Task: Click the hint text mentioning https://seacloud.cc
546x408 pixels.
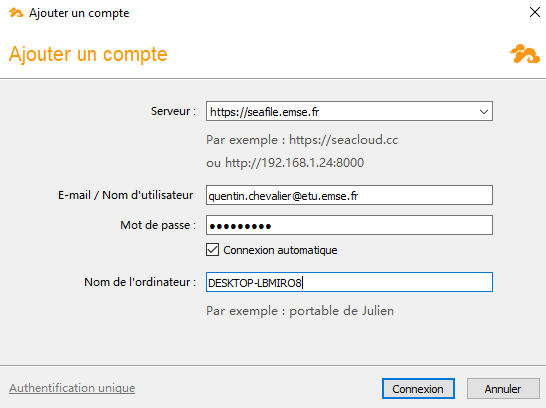Action: [x=302, y=140]
